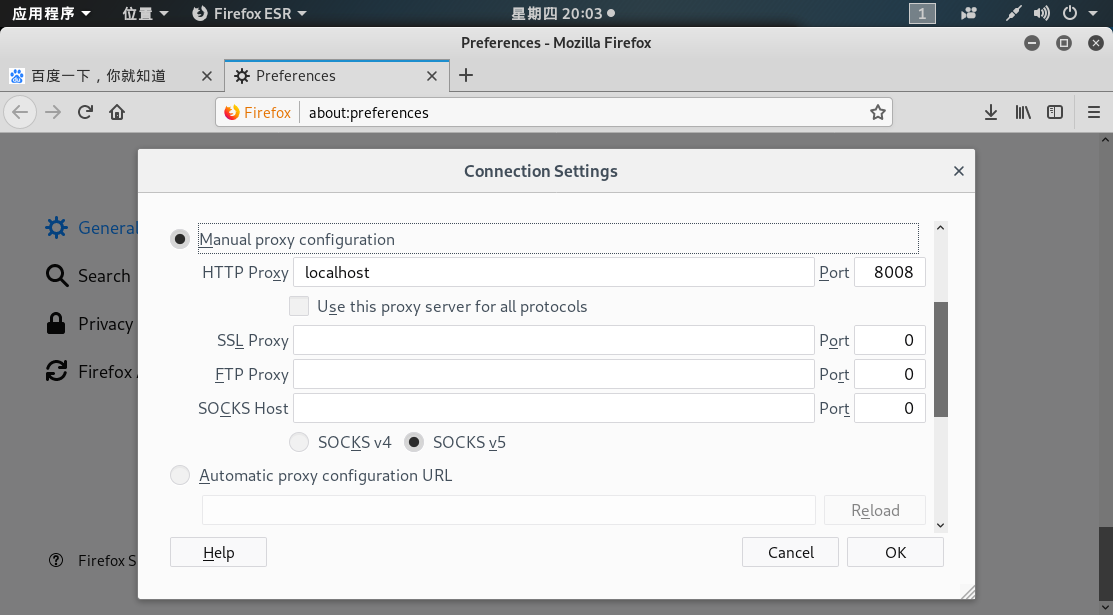Screen dimensions: 1113x615
Task: Open Firefox hamburger menu
Action: click(1093, 112)
